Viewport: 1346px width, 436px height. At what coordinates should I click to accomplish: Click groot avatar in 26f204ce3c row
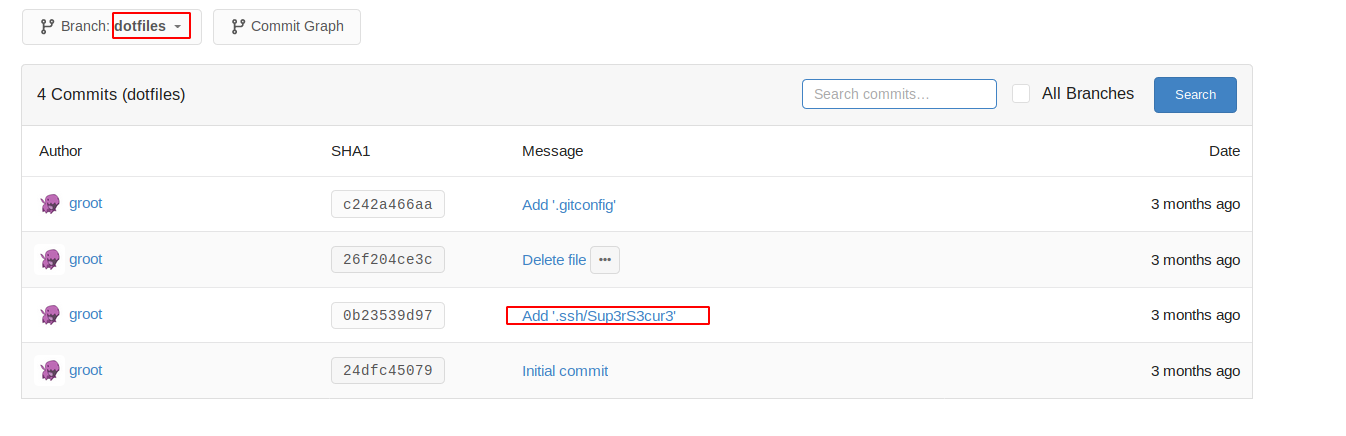click(50, 260)
